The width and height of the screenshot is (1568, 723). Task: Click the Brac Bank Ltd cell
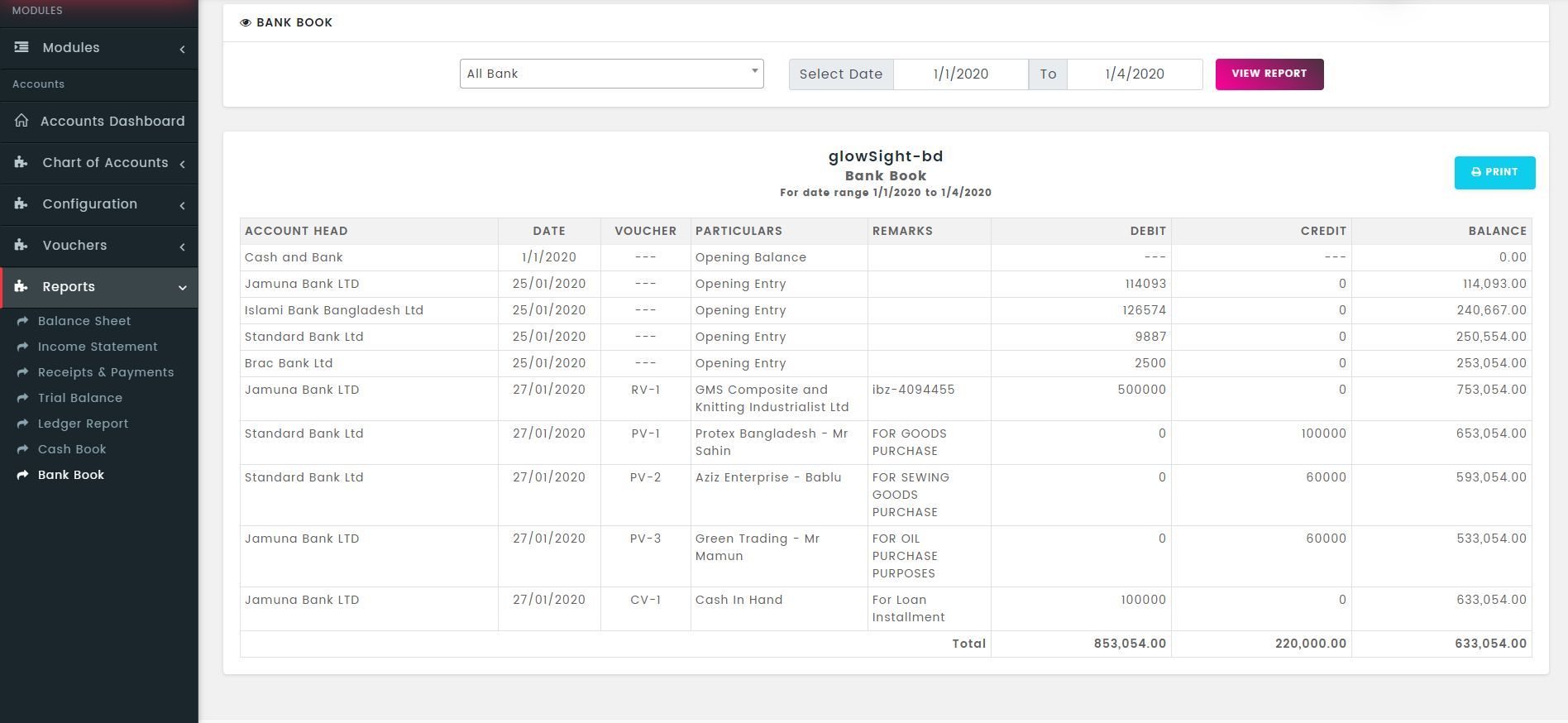point(369,363)
